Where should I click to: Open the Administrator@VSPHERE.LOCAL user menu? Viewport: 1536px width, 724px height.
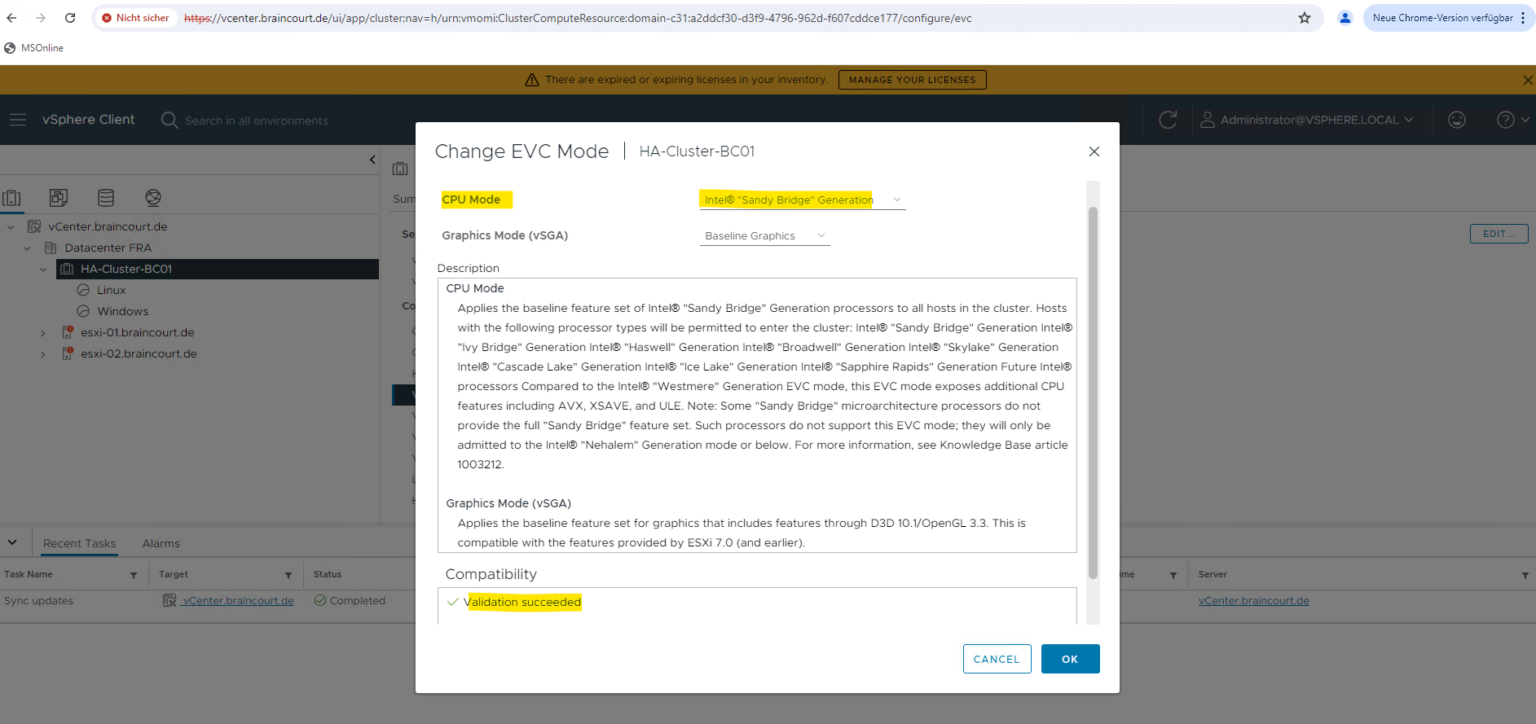pyautogui.click(x=1308, y=119)
